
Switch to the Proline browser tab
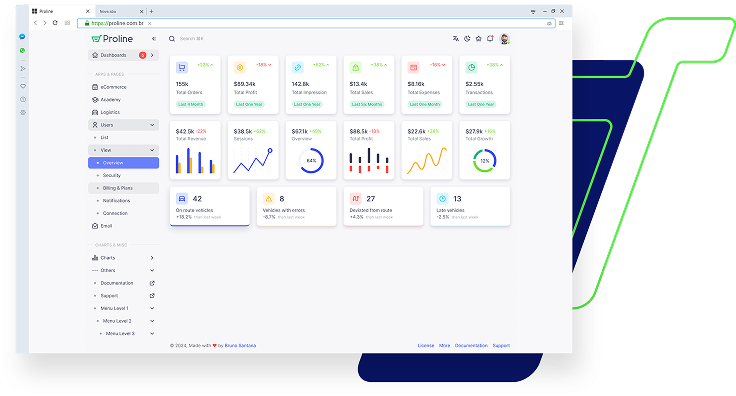tap(61, 11)
